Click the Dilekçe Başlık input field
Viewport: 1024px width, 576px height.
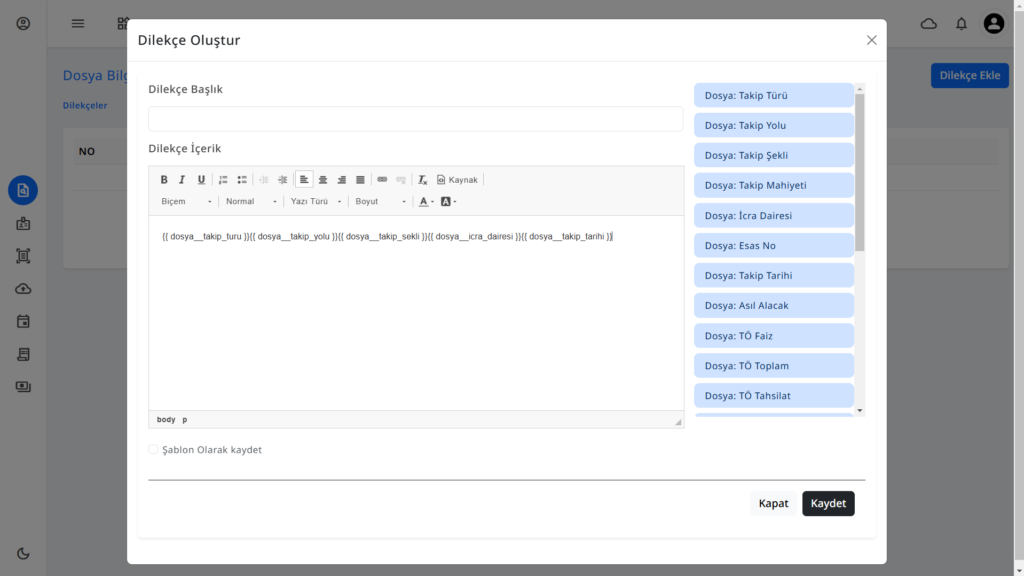click(415, 119)
